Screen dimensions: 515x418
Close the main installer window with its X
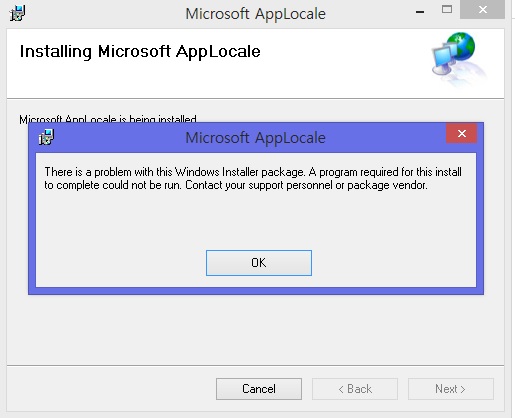(x=482, y=10)
